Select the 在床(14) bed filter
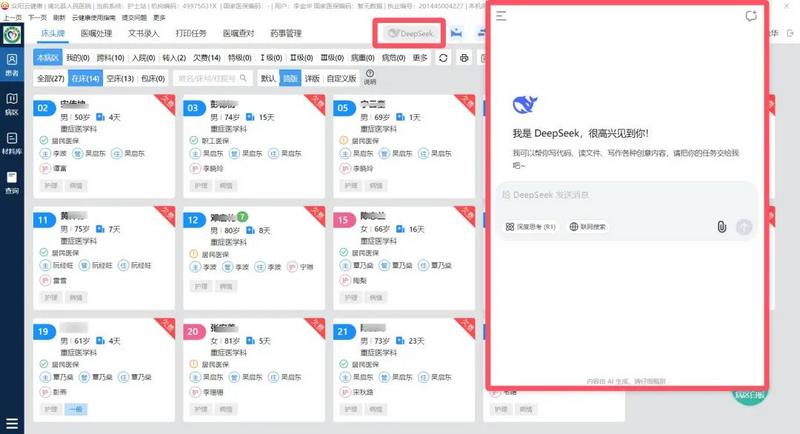This screenshot has width=800, height=434. point(85,78)
